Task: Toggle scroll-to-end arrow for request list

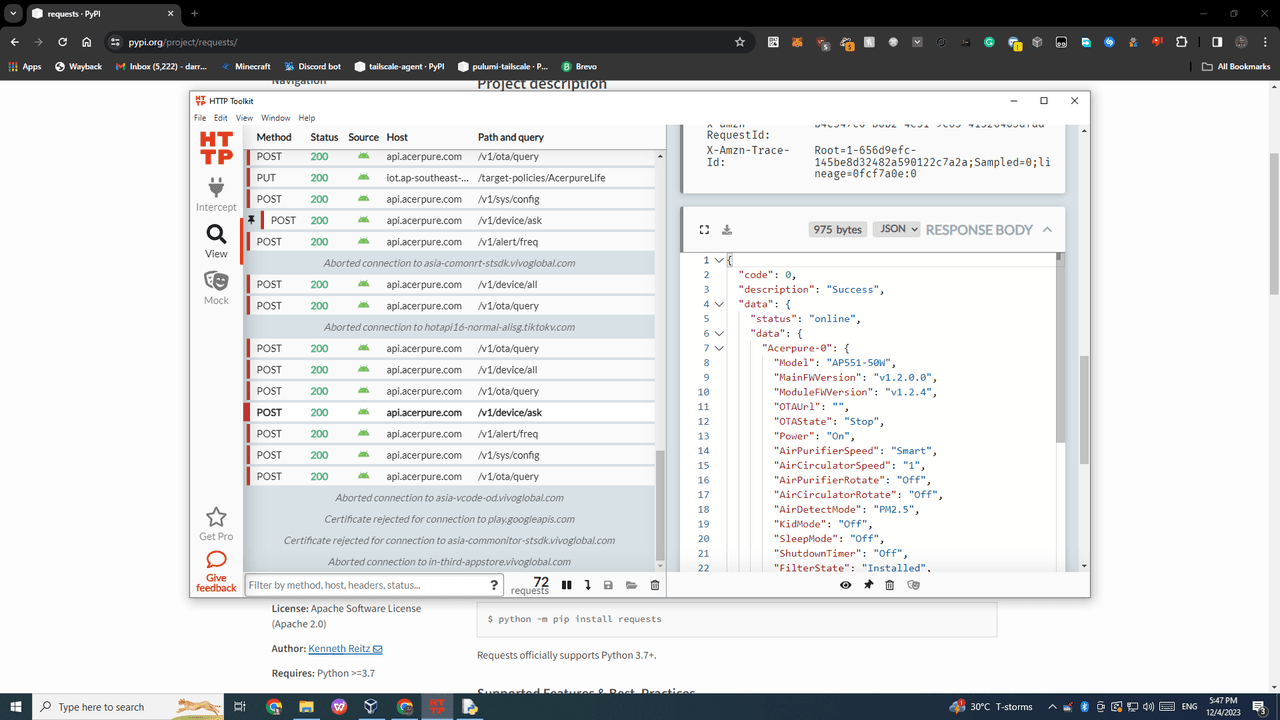Action: pyautogui.click(x=587, y=585)
